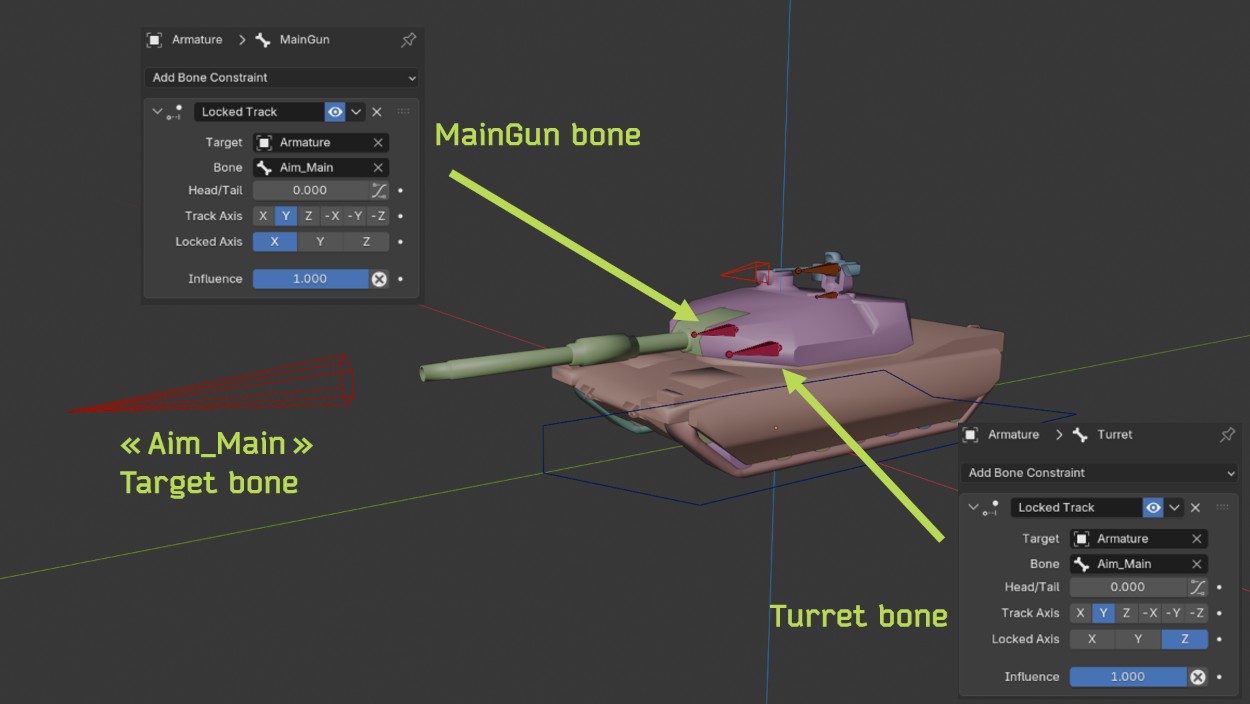Set Turret Track Axis to -Z

(x=1196, y=613)
